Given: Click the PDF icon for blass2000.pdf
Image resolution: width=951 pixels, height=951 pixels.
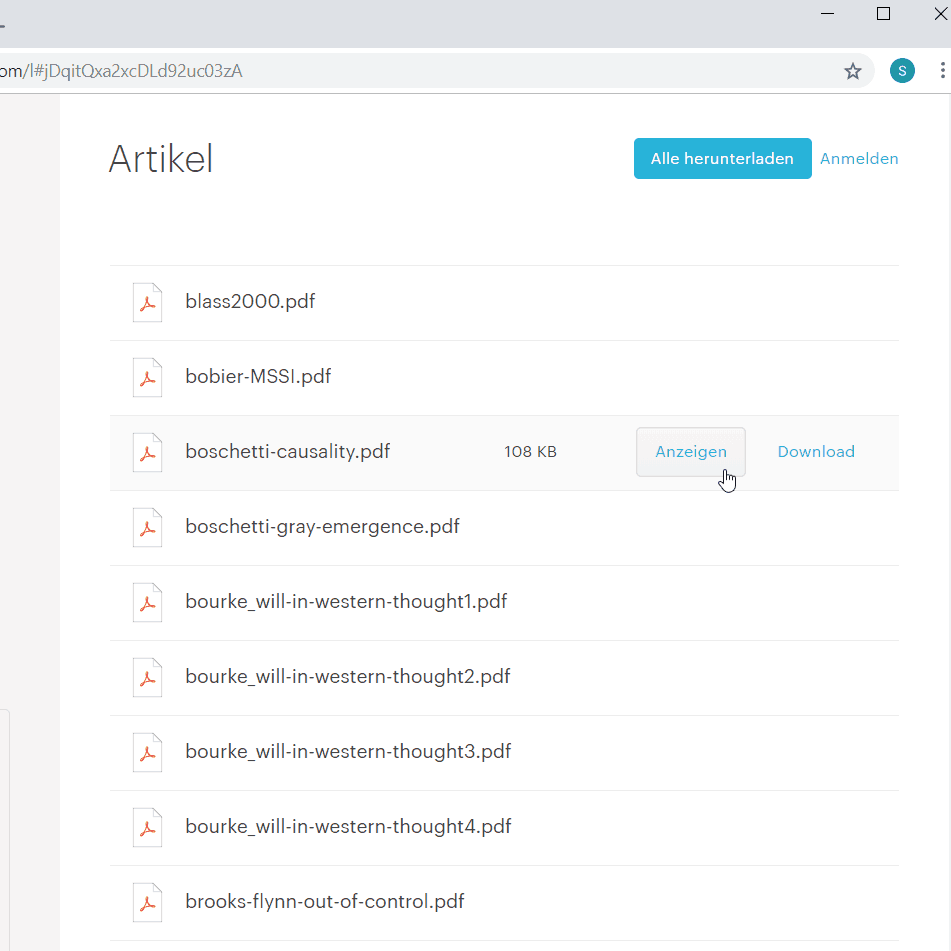Looking at the screenshot, I should (147, 302).
